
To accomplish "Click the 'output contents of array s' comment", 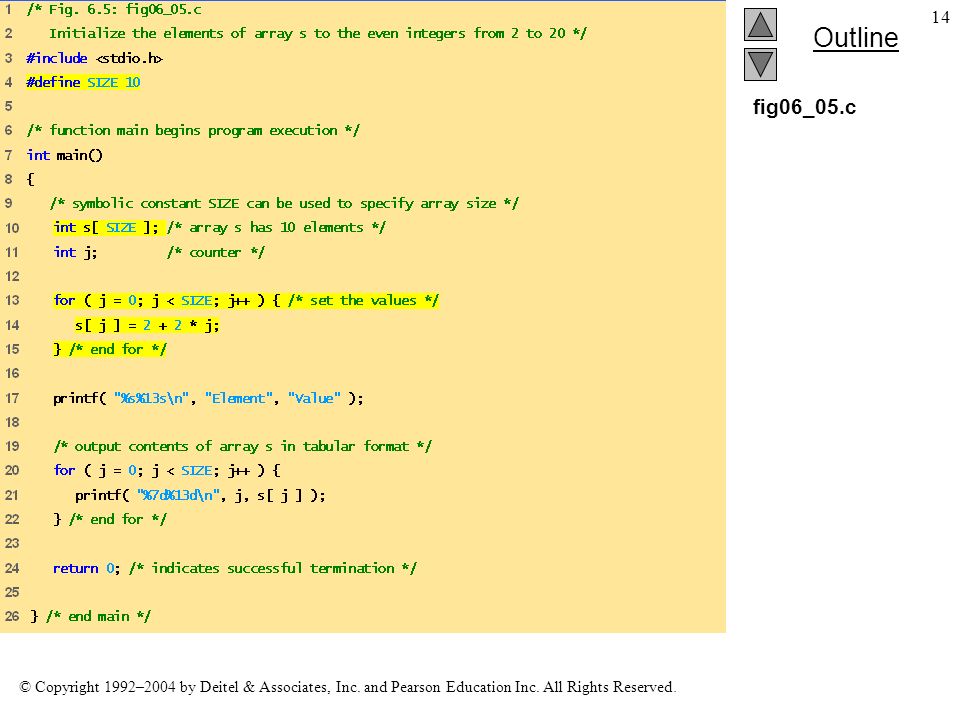I will tap(242, 446).
